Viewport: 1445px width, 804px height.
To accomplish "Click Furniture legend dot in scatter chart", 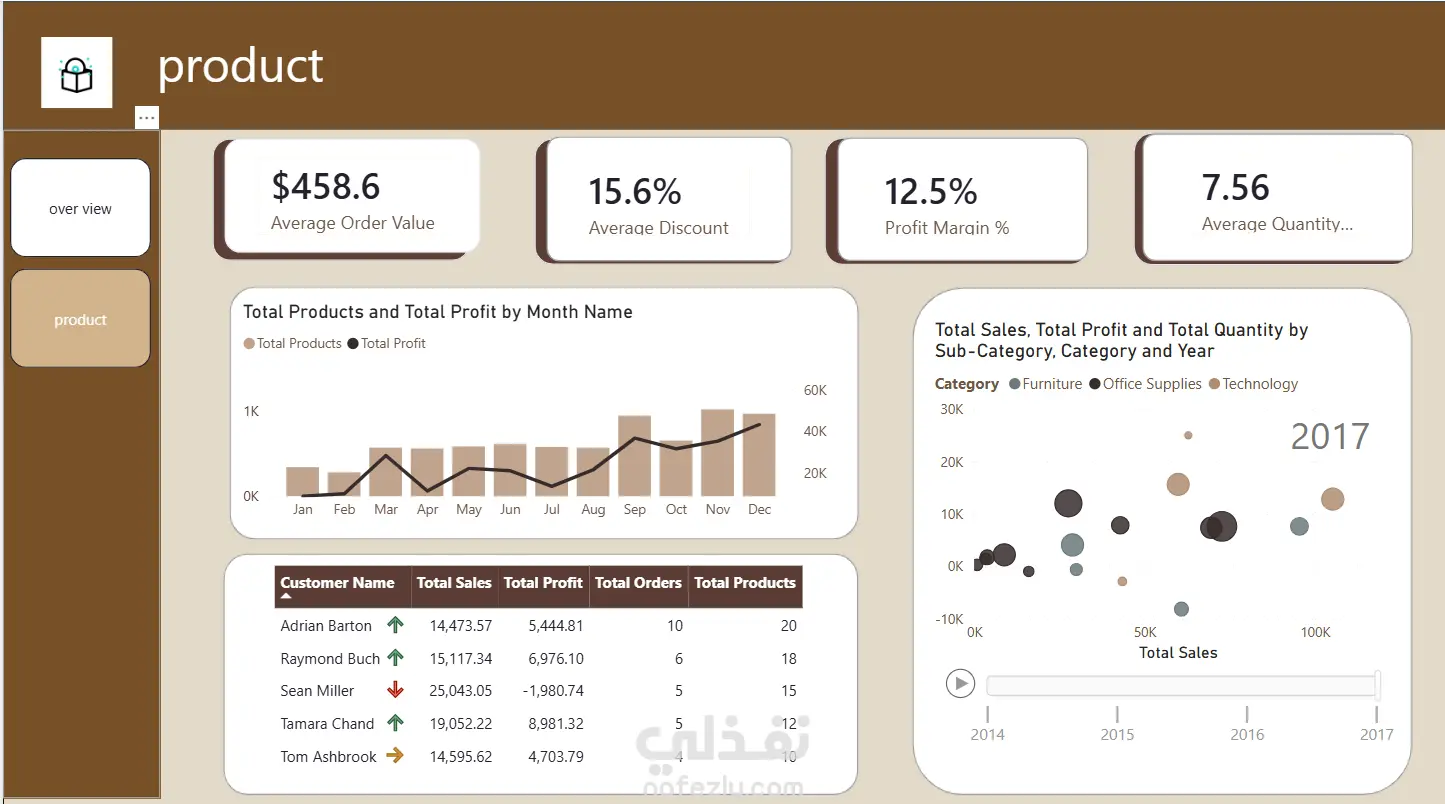I will [x=1015, y=384].
